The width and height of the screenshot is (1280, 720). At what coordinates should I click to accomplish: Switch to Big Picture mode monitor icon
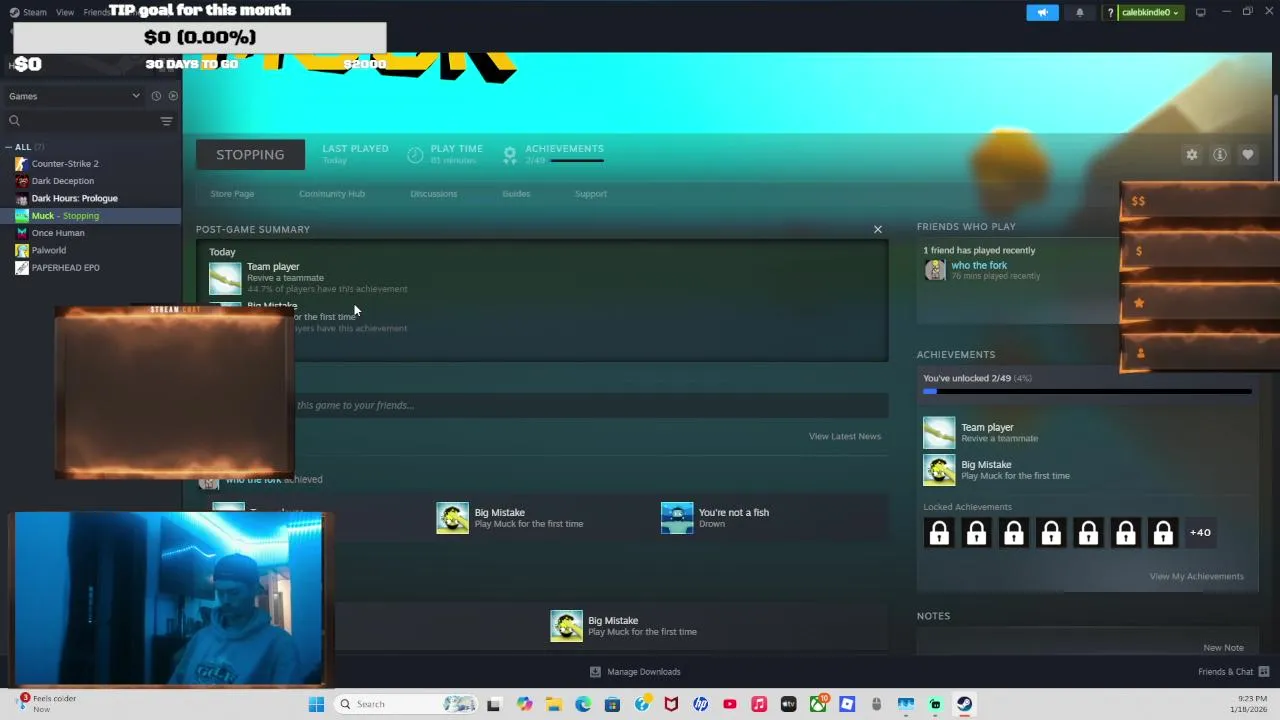(1200, 12)
